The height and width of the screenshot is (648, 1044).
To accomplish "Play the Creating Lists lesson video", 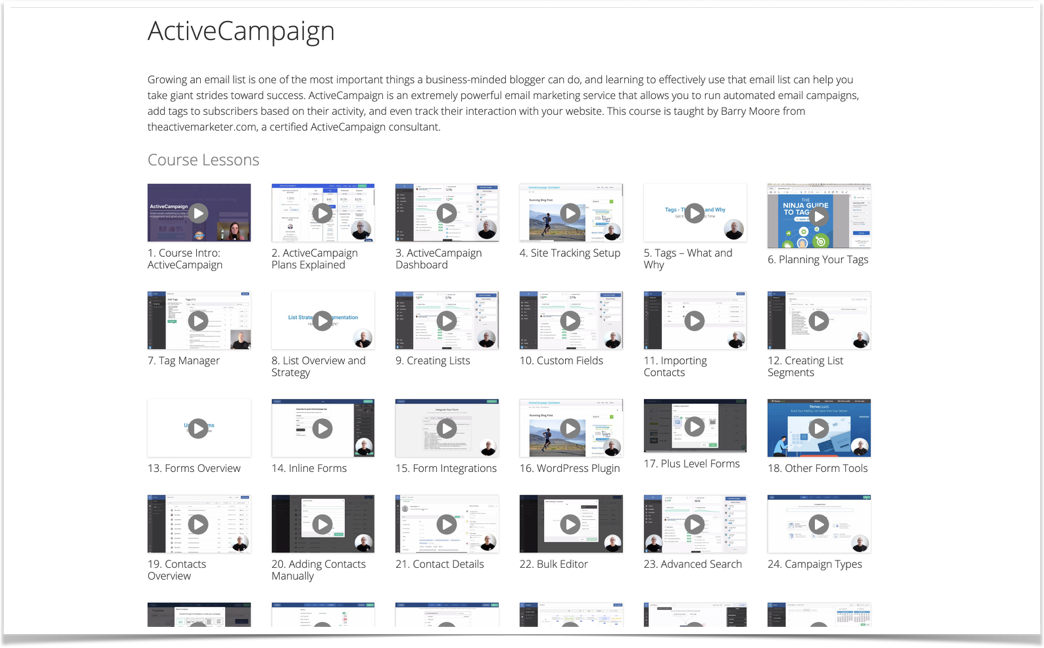I will pos(446,321).
